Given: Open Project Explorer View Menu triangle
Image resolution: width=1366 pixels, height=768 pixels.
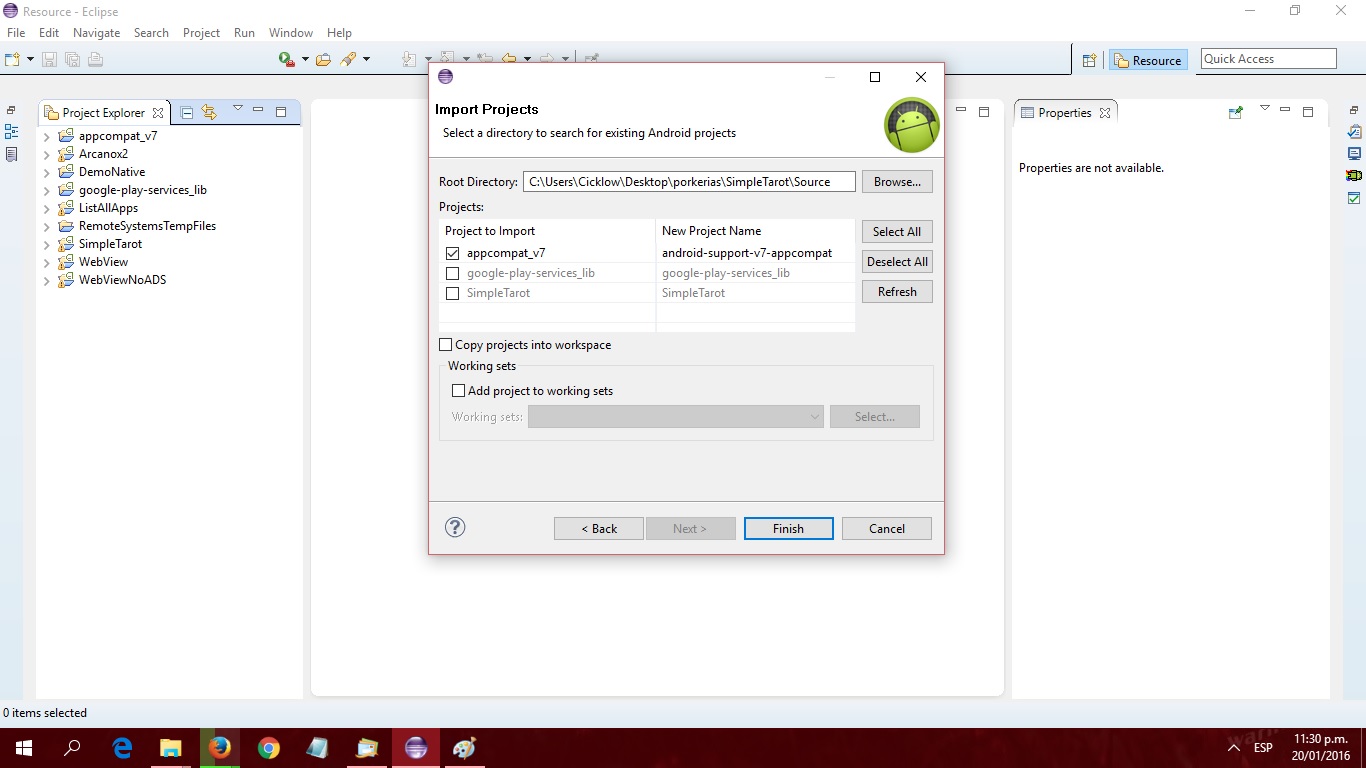Looking at the screenshot, I should (237, 109).
